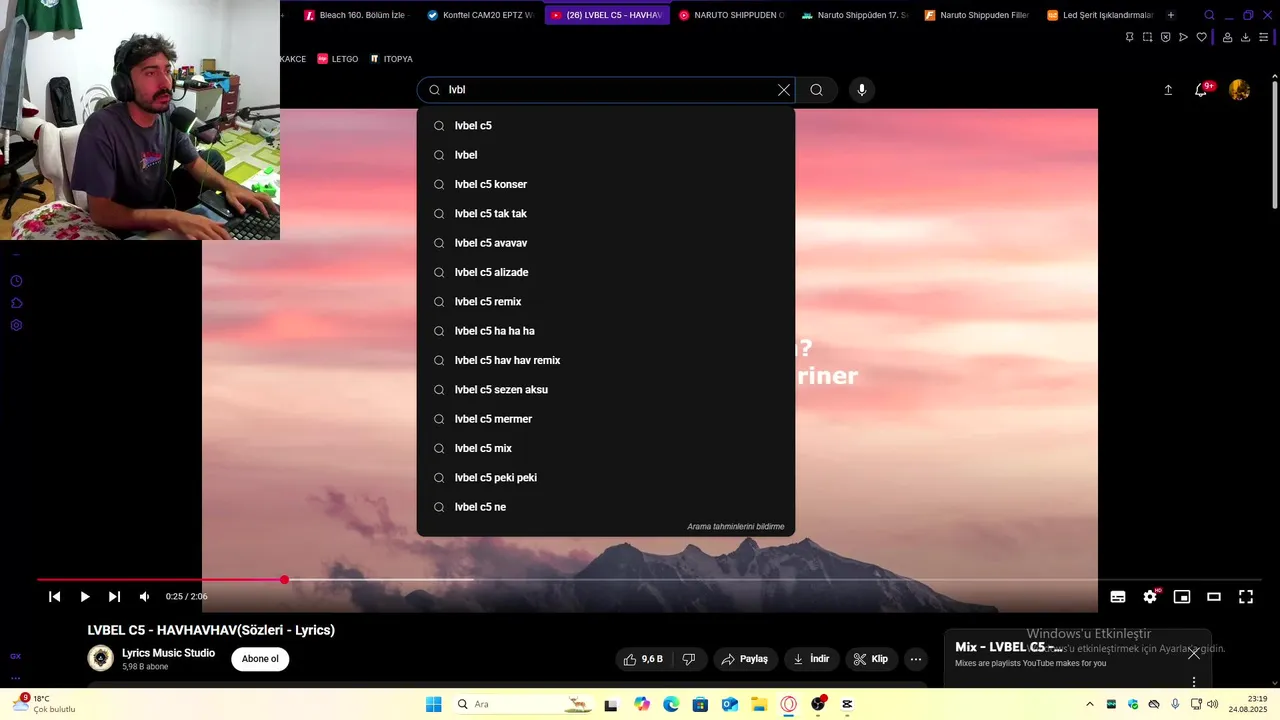Open more actions (three dots) beside Klip
The height and width of the screenshot is (720, 1280).
[916, 659]
